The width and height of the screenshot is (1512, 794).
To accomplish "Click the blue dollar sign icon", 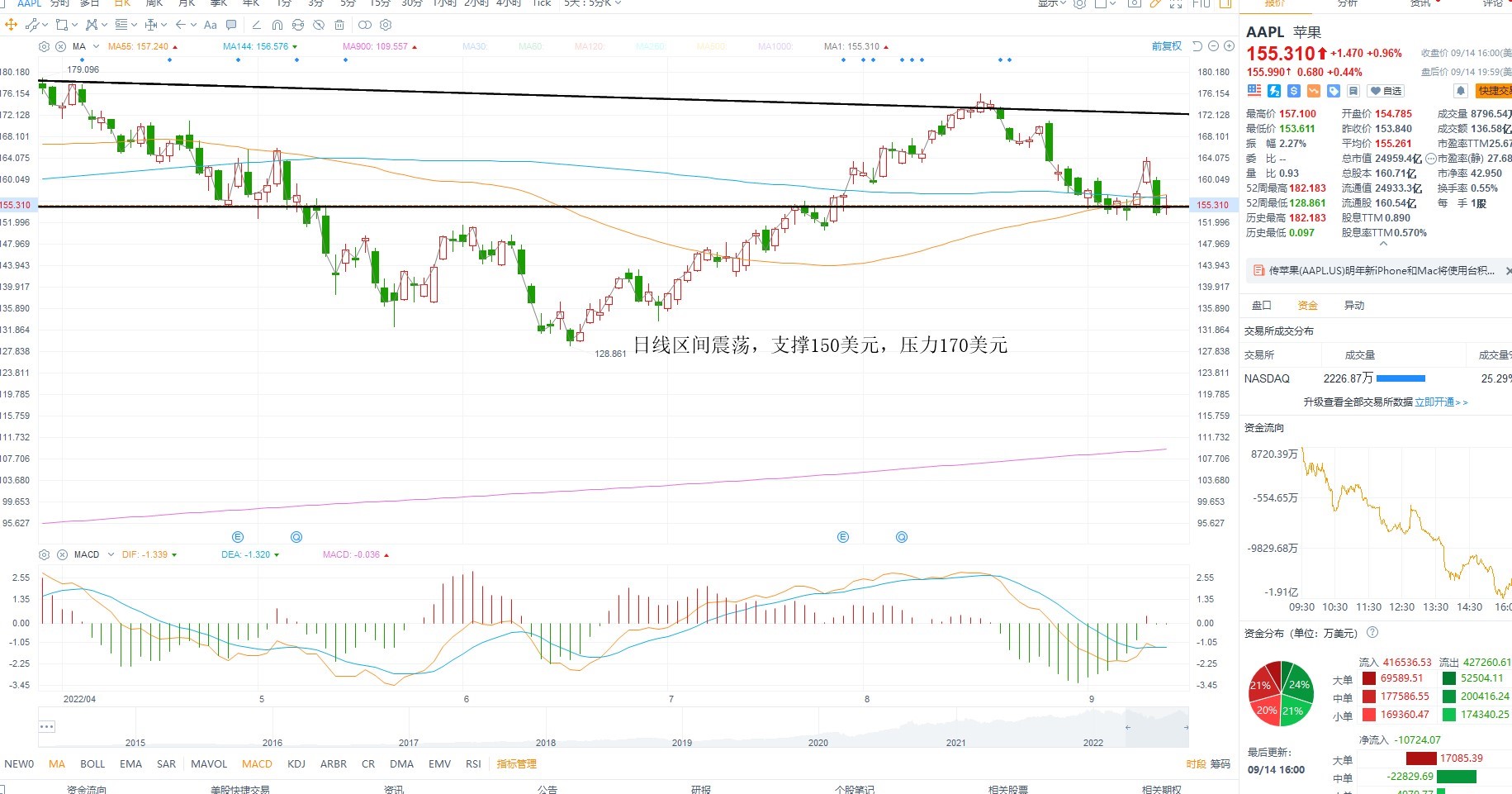I will (1294, 91).
